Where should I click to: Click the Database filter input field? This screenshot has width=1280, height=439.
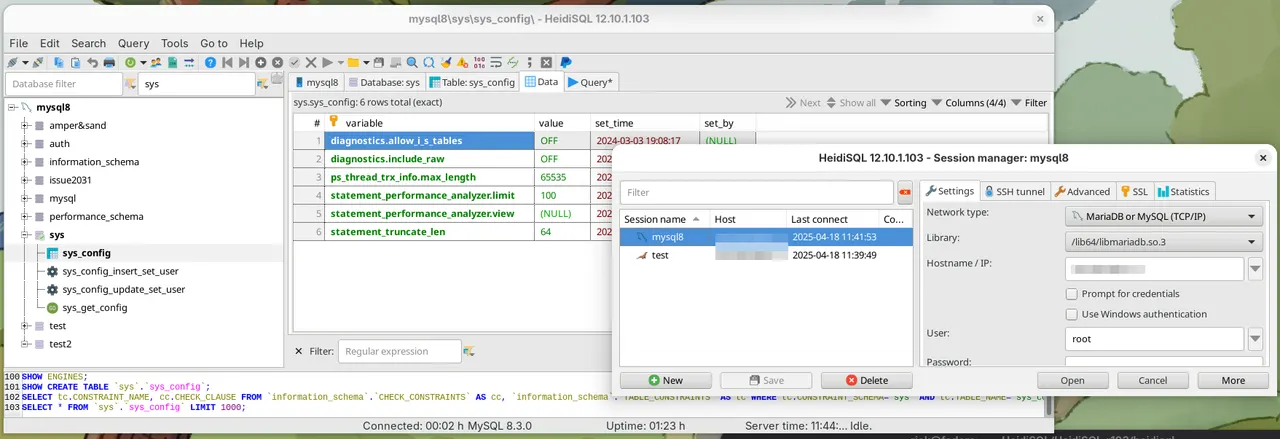tap(64, 84)
